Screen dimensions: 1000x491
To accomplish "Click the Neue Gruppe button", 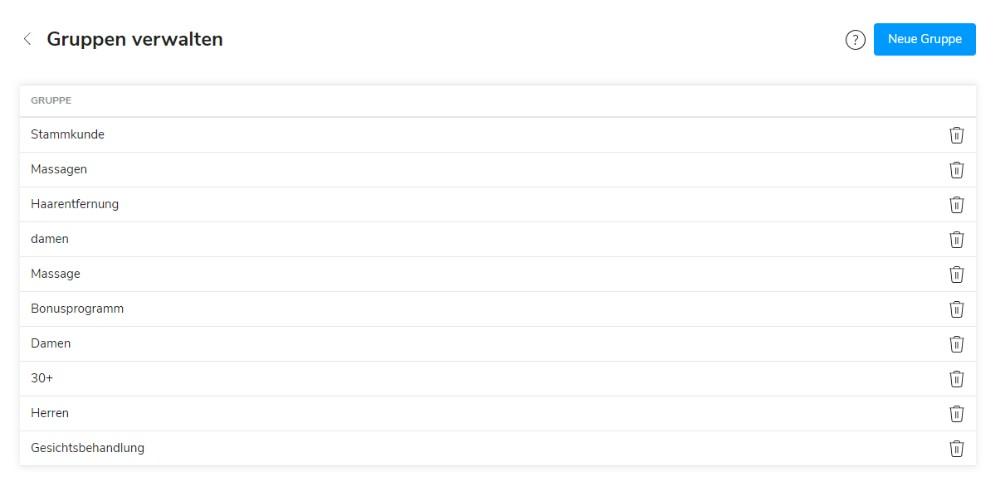I will pos(924,40).
